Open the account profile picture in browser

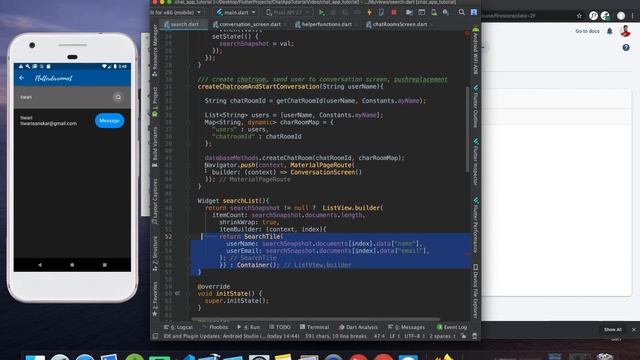(625, 31)
